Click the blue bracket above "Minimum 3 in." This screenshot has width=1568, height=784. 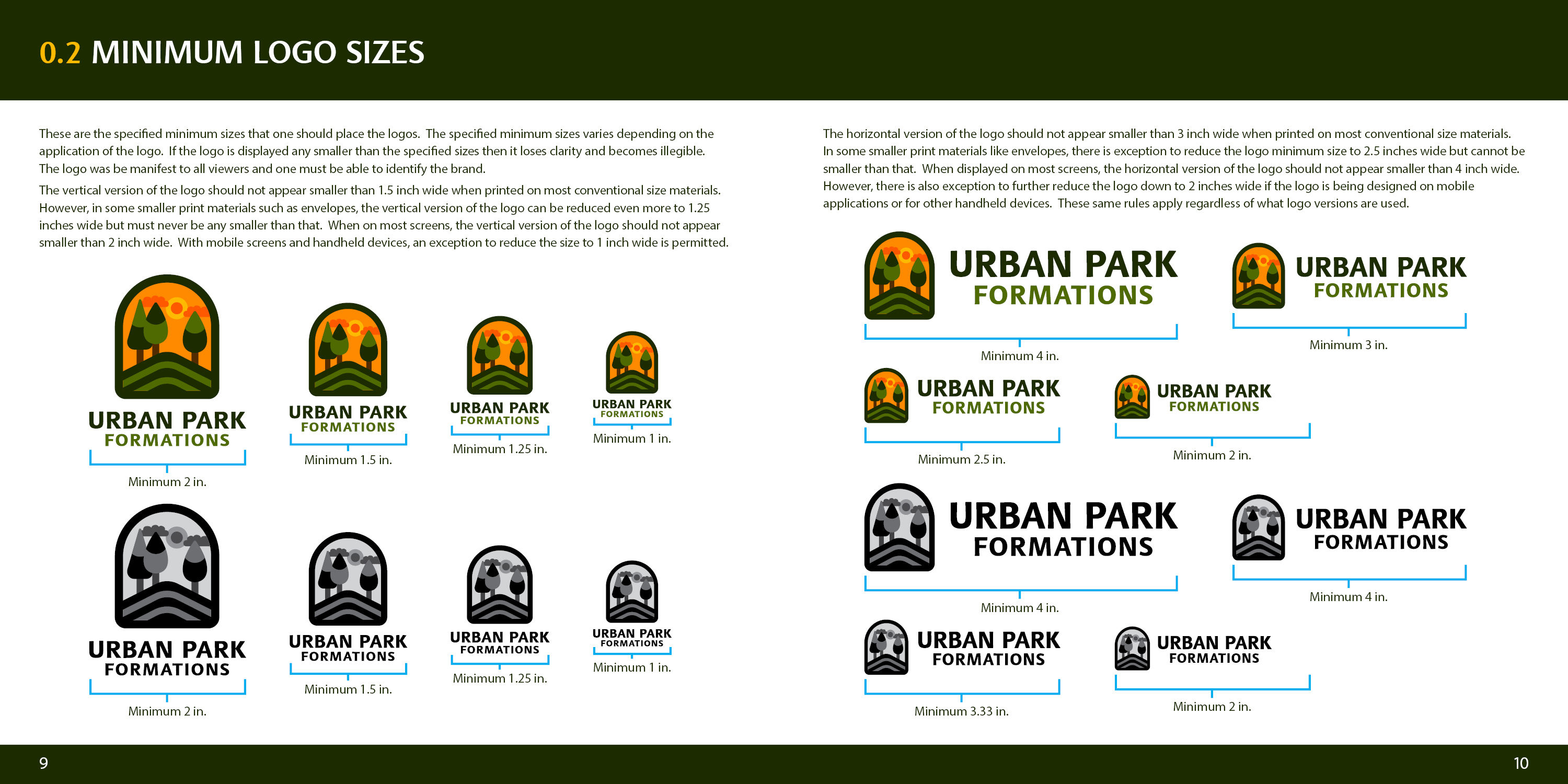coord(1349,324)
